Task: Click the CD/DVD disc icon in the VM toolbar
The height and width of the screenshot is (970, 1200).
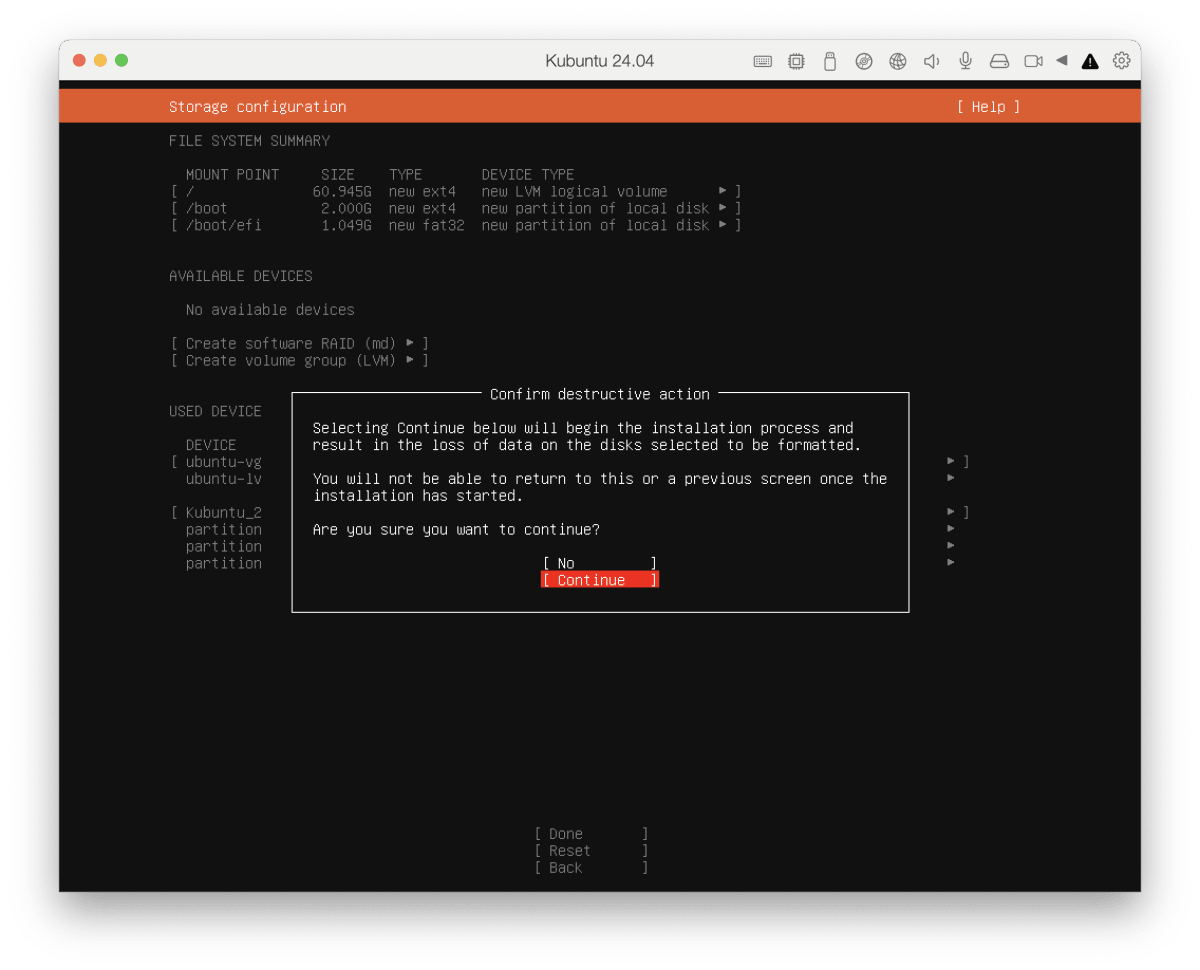Action: click(864, 61)
